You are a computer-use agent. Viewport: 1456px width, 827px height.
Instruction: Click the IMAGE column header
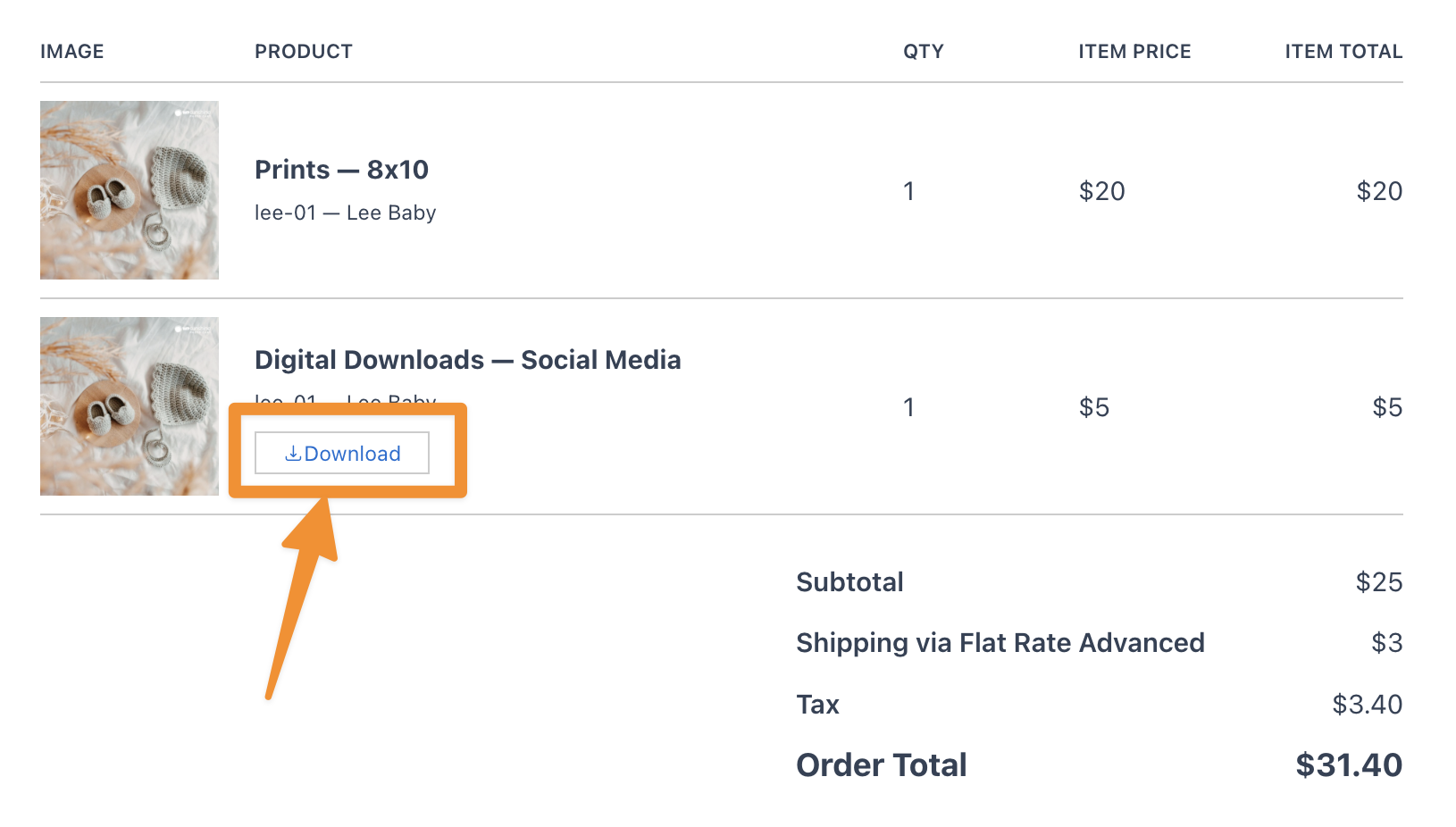click(x=71, y=51)
